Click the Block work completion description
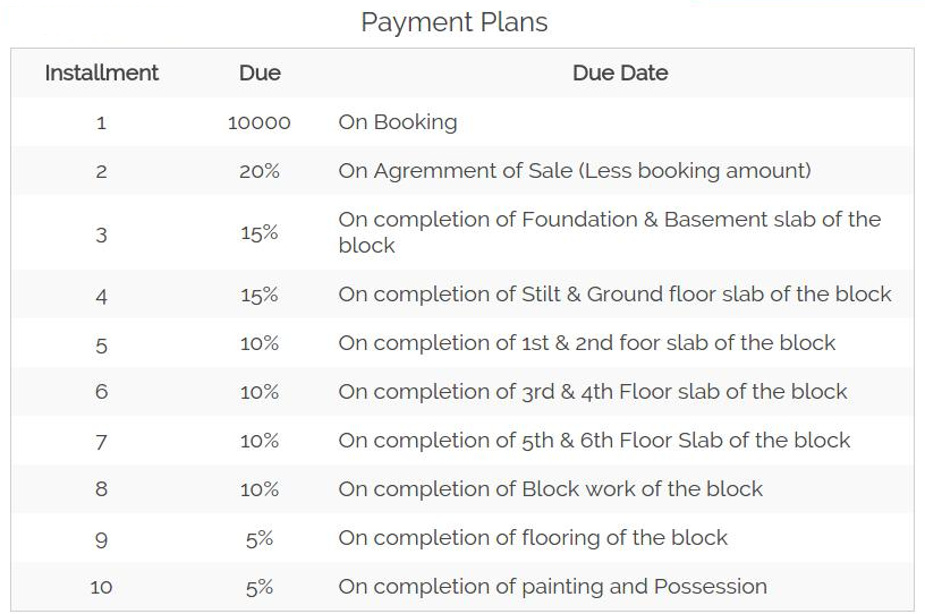 (550, 489)
